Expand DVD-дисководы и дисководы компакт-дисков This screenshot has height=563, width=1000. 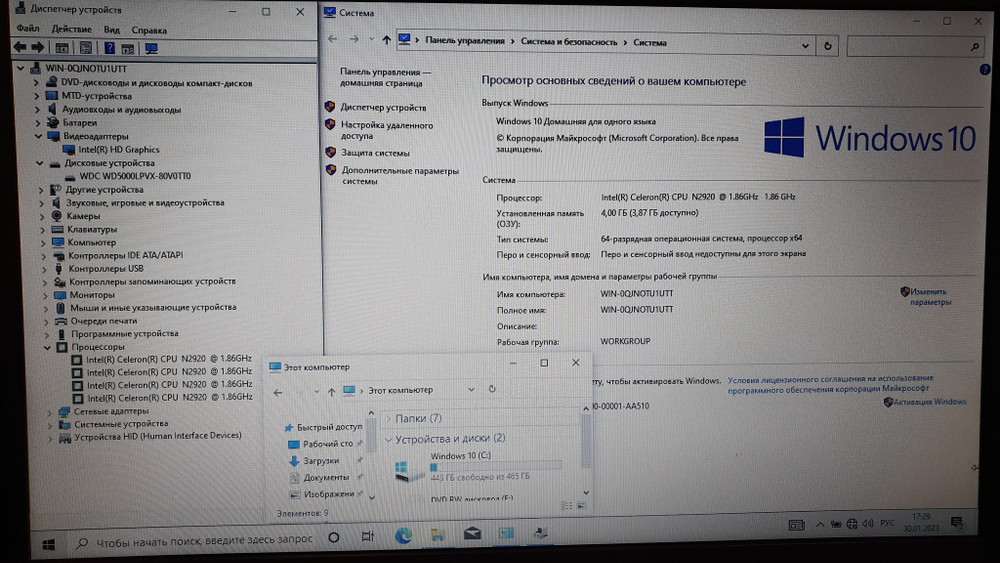coord(36,83)
